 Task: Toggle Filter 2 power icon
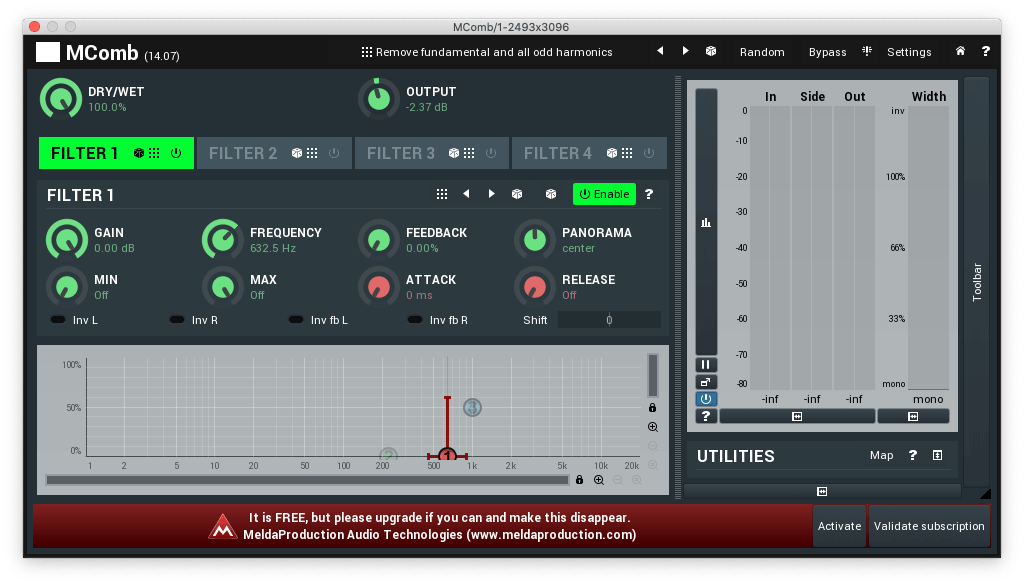(x=334, y=153)
